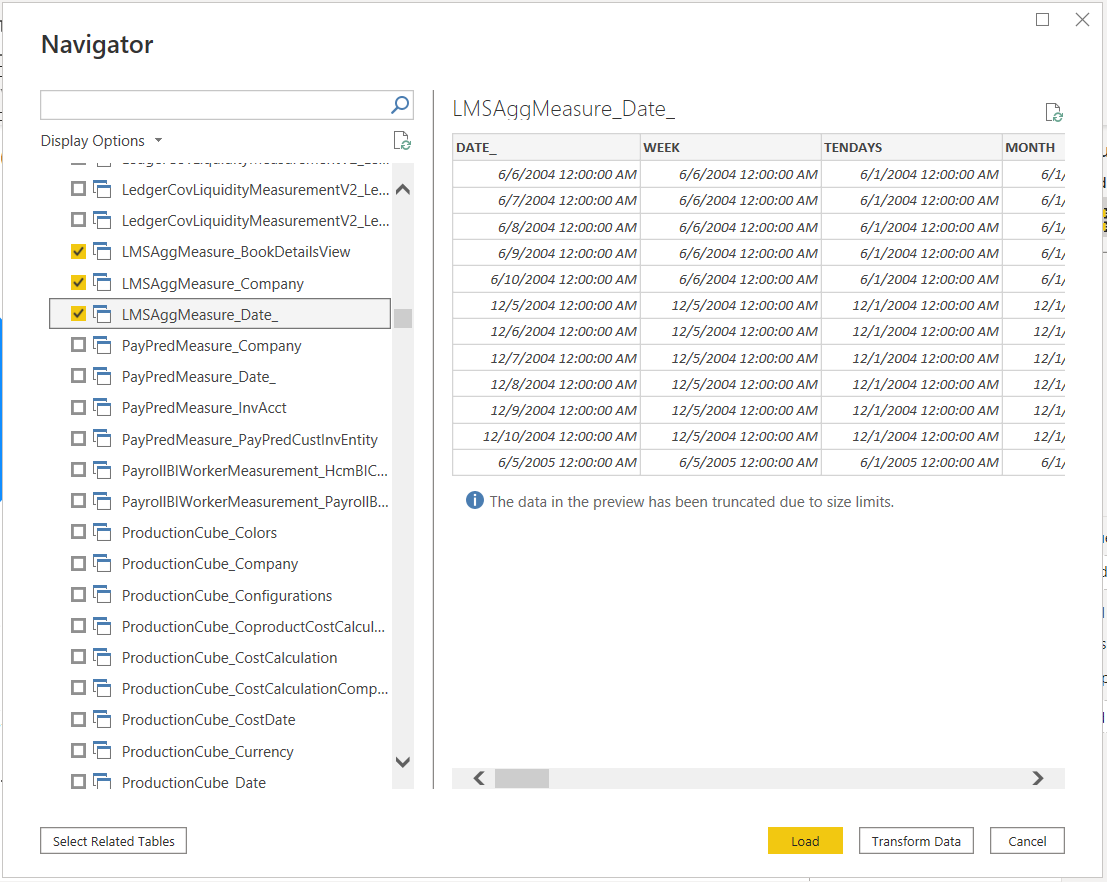This screenshot has width=1107, height=882.
Task: Click the table icon next to ProductionCube_Colors
Action: (102, 533)
